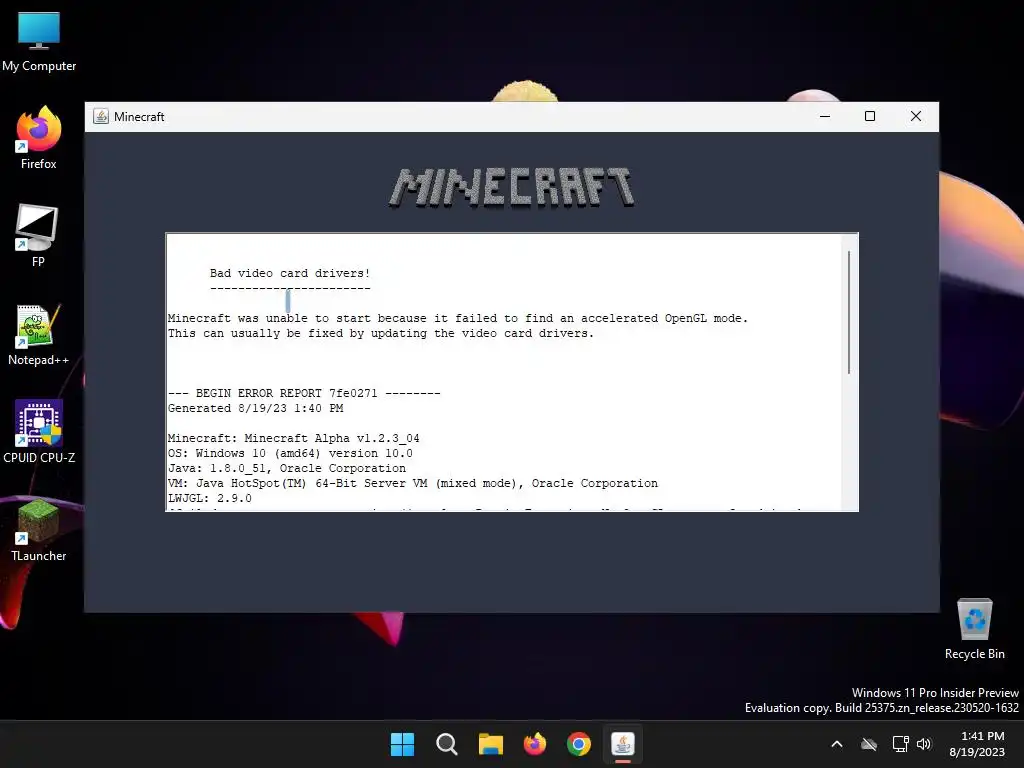Close the Minecraft window
This screenshot has width=1024, height=768.
[916, 116]
